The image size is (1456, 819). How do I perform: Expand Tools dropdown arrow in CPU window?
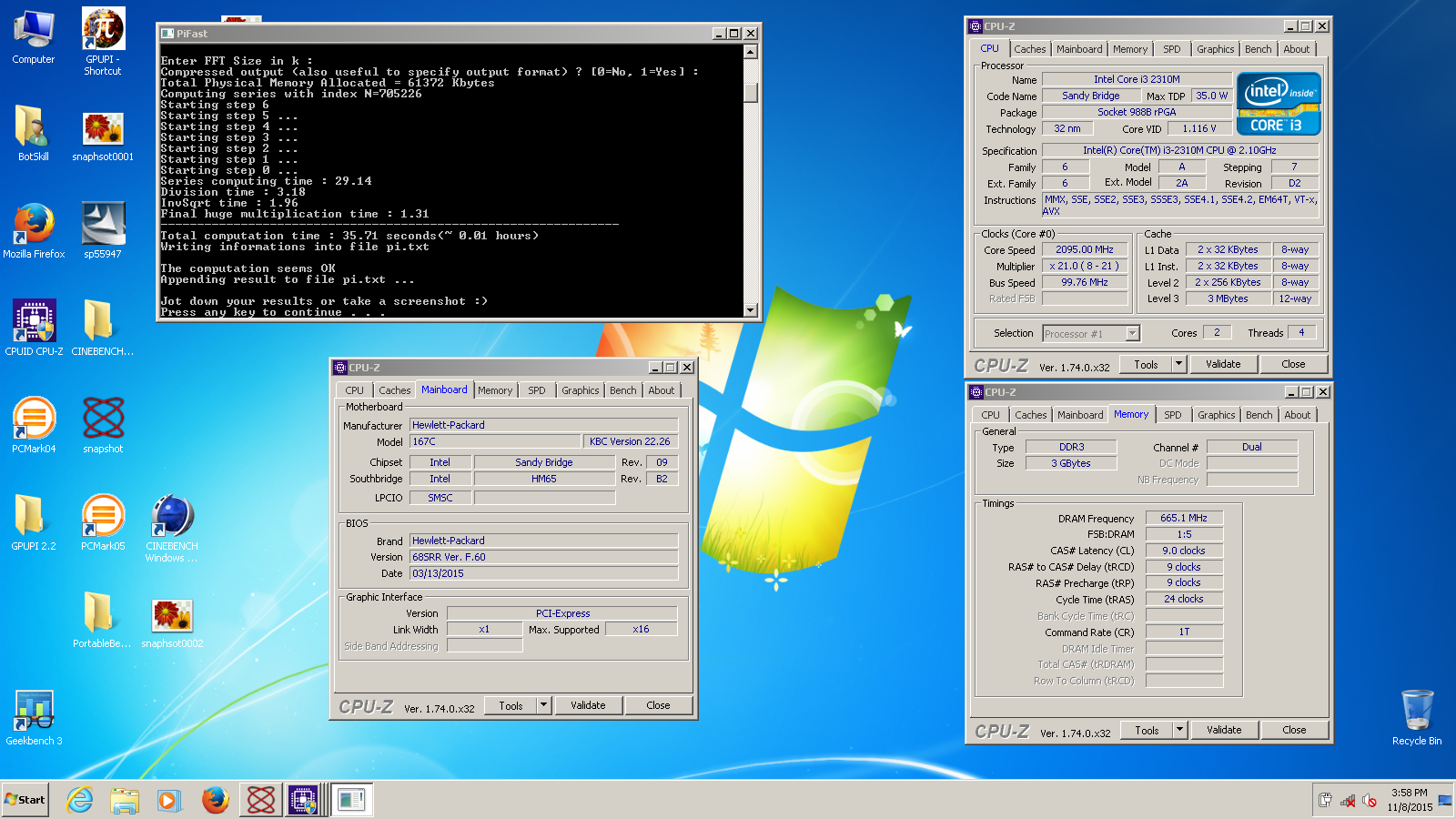[1178, 364]
